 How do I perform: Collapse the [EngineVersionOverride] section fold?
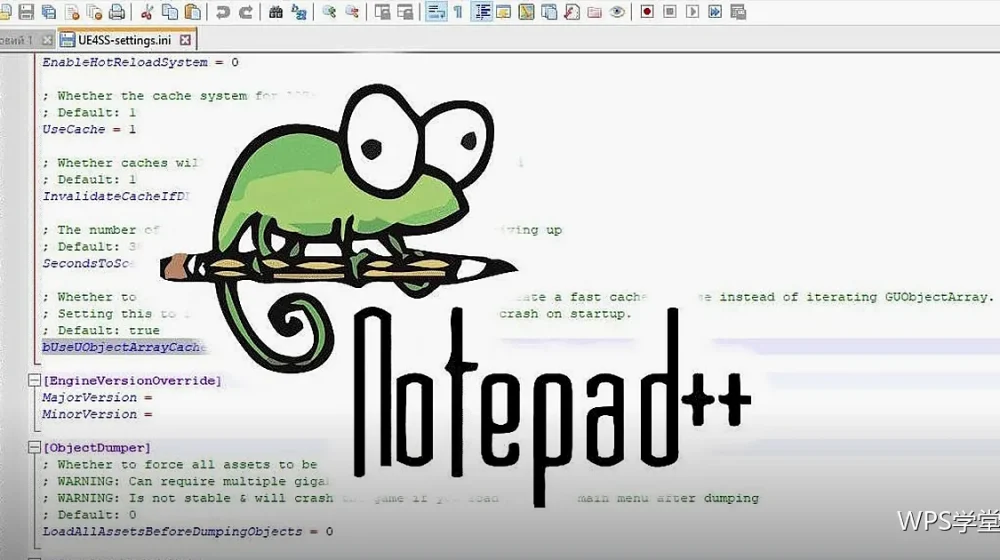tap(34, 380)
